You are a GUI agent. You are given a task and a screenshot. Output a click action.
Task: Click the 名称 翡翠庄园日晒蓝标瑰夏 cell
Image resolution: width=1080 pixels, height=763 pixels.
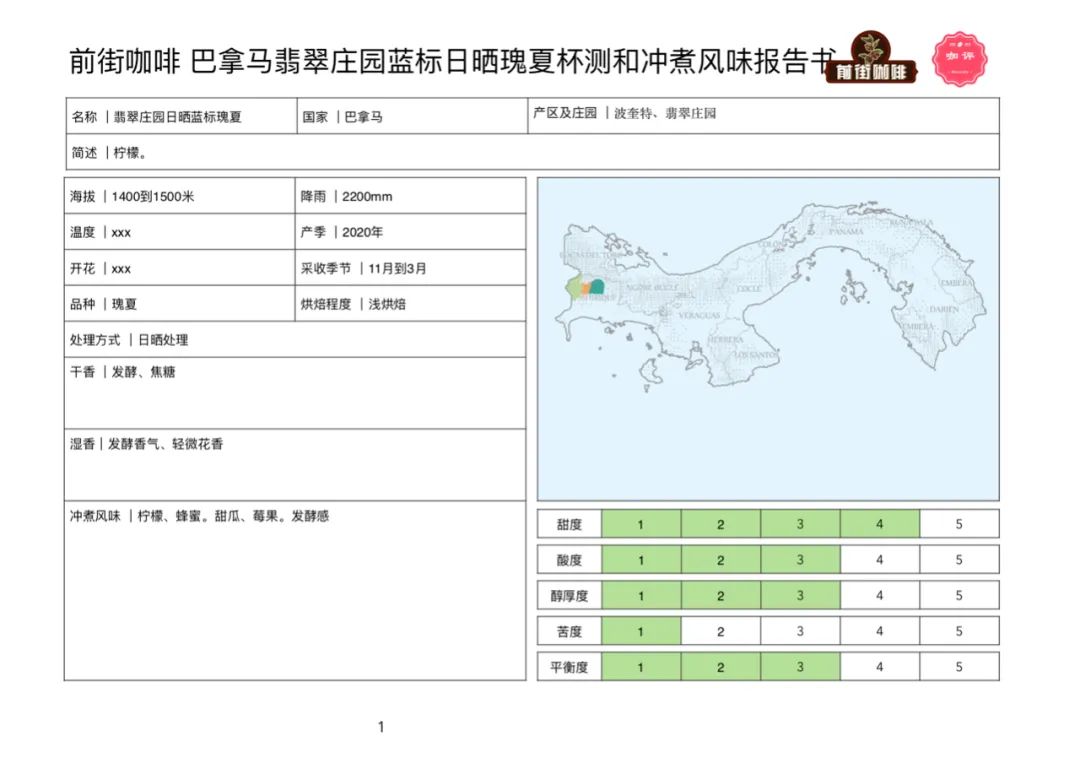[x=181, y=116]
